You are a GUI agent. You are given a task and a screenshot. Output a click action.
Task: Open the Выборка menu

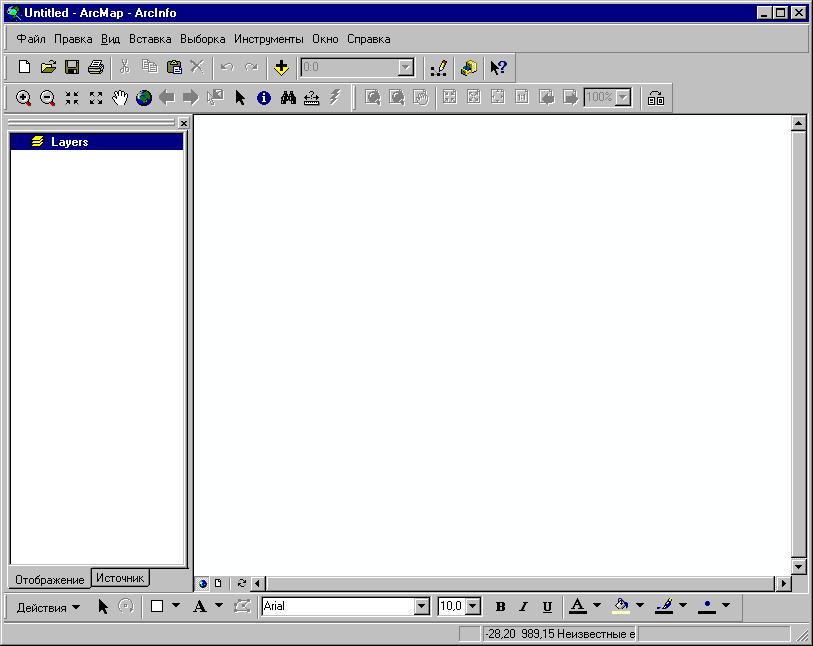pyautogui.click(x=203, y=39)
